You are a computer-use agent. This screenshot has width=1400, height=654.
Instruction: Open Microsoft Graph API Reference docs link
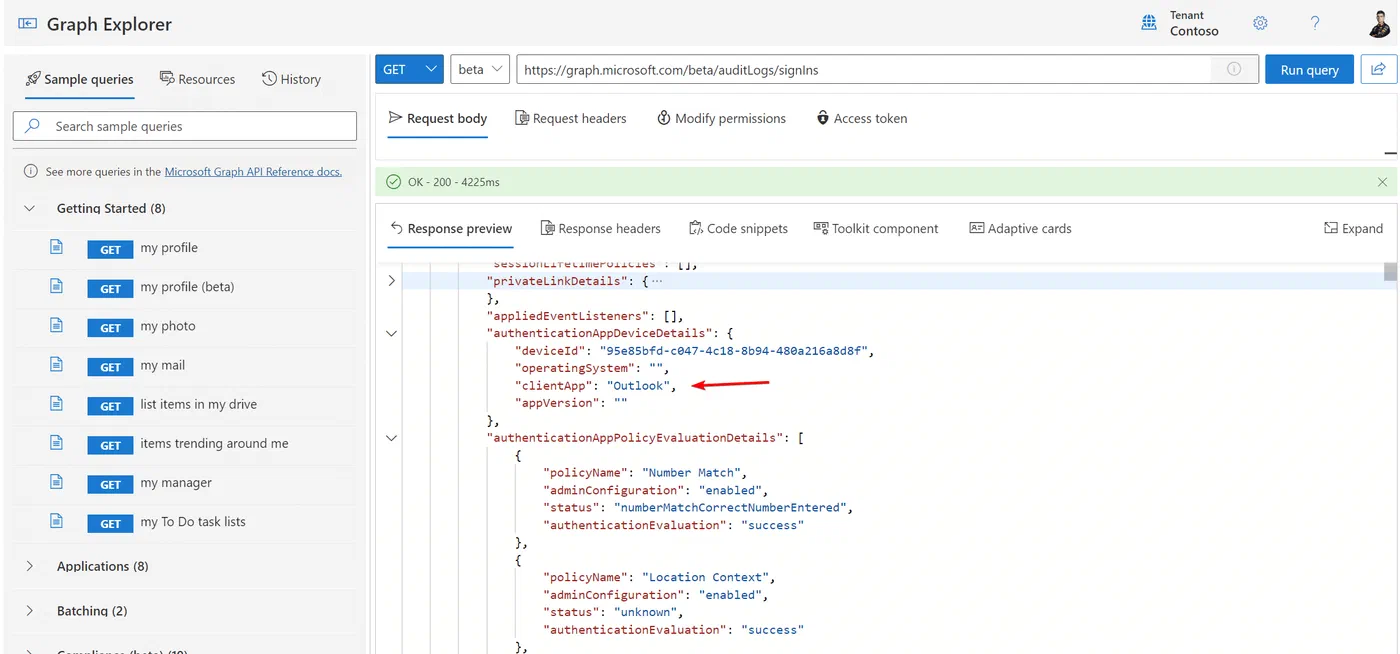coord(253,172)
